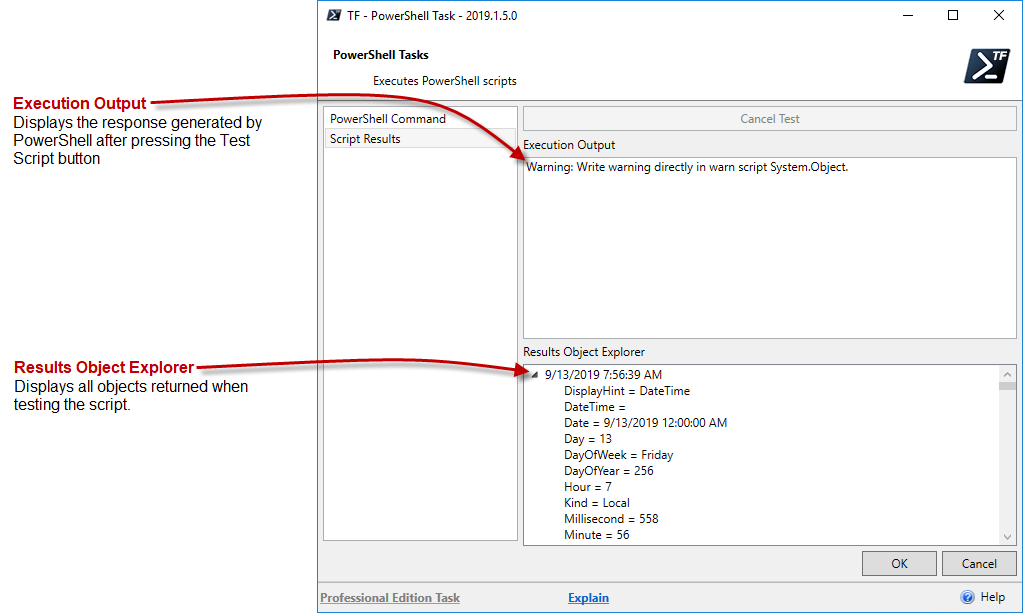Screen dimensions: 1023x613
Task: Select the Minute = 56 row
Action: [x=596, y=535]
